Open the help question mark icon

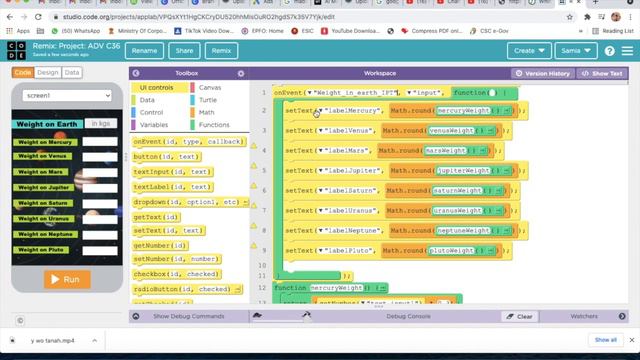tap(609, 51)
